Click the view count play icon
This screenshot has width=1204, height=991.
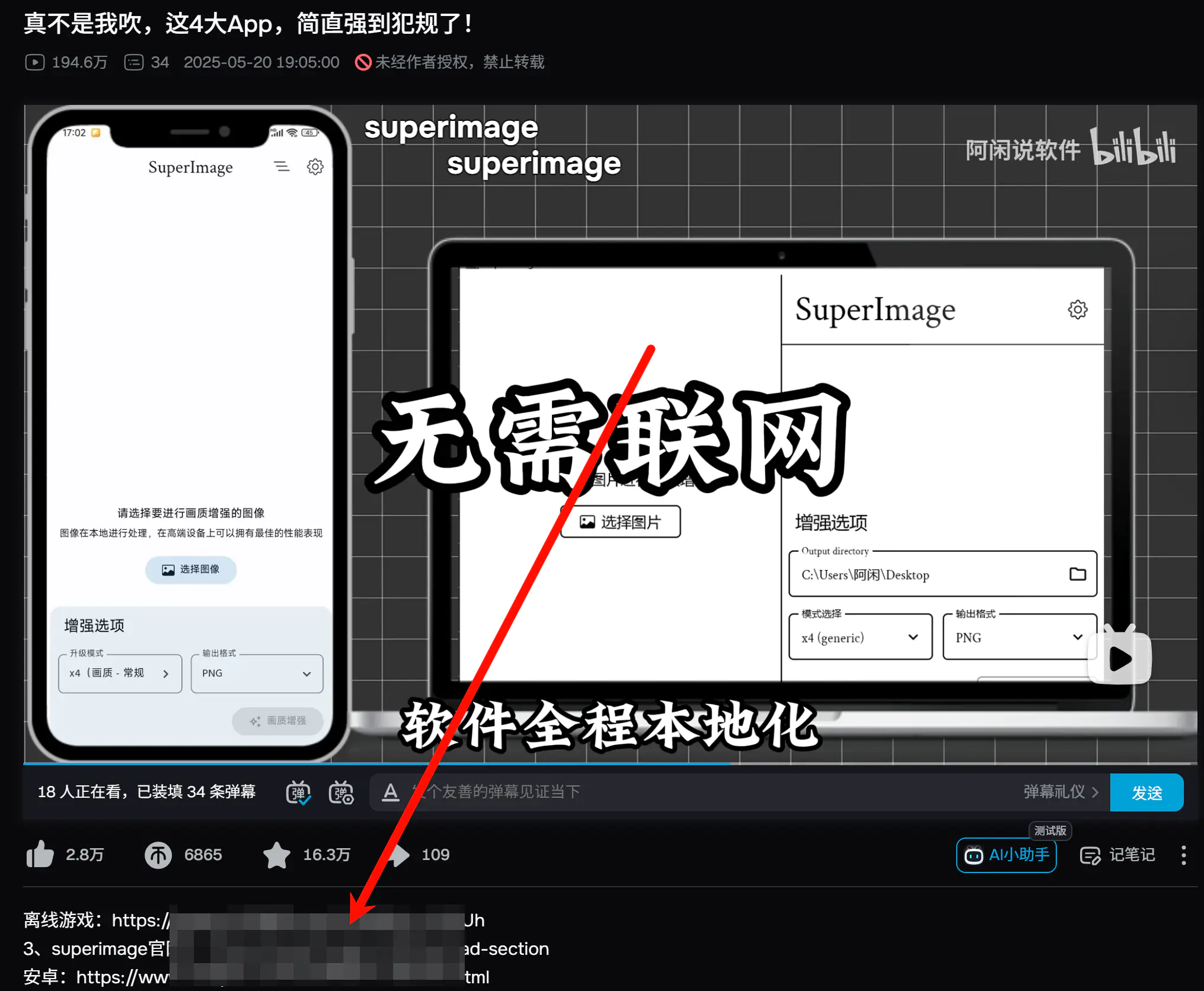click(x=35, y=62)
